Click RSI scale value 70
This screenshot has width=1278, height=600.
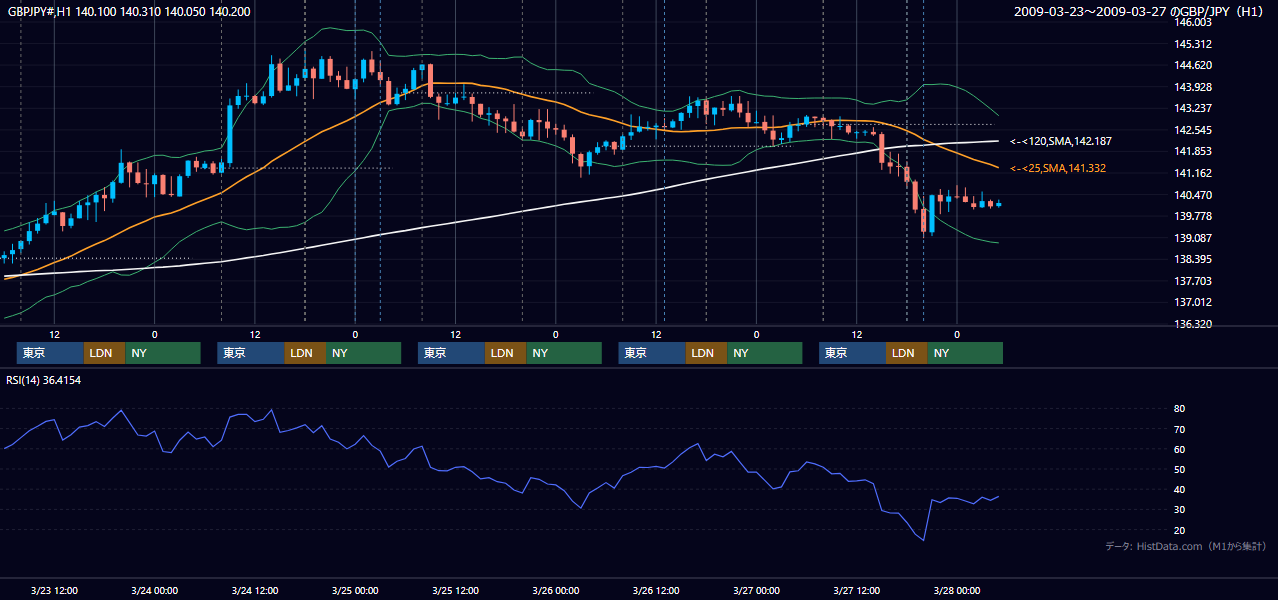(x=1180, y=429)
